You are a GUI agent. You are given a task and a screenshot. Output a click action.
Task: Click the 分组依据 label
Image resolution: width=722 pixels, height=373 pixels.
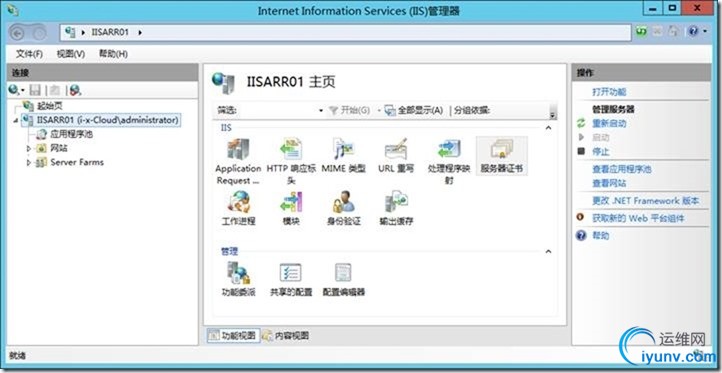(x=472, y=111)
